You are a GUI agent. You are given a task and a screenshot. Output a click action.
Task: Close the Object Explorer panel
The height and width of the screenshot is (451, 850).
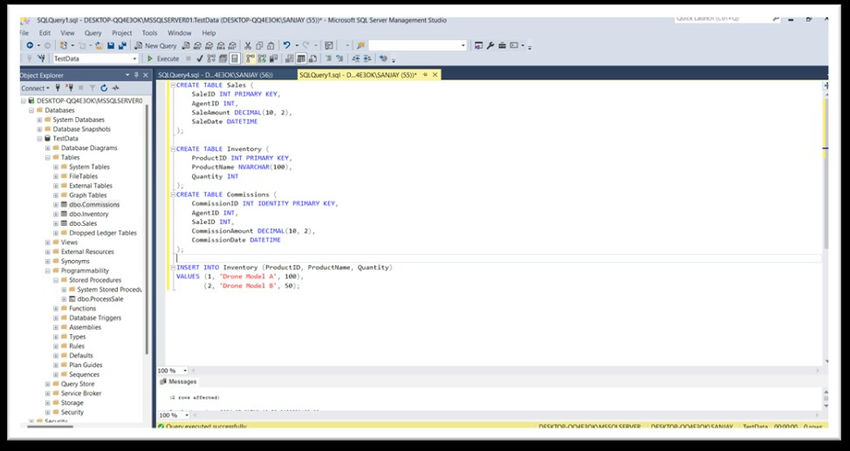145,75
